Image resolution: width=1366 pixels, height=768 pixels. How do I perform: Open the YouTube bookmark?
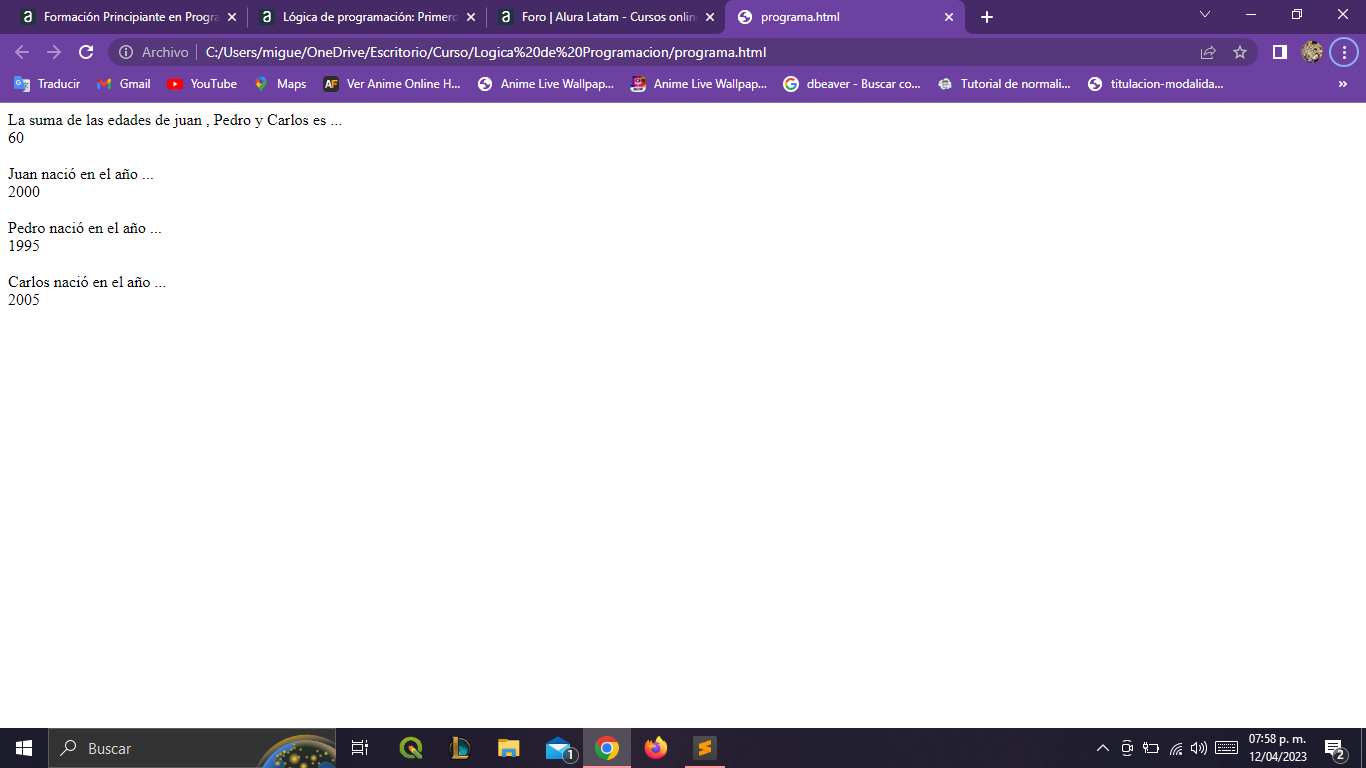tap(202, 84)
